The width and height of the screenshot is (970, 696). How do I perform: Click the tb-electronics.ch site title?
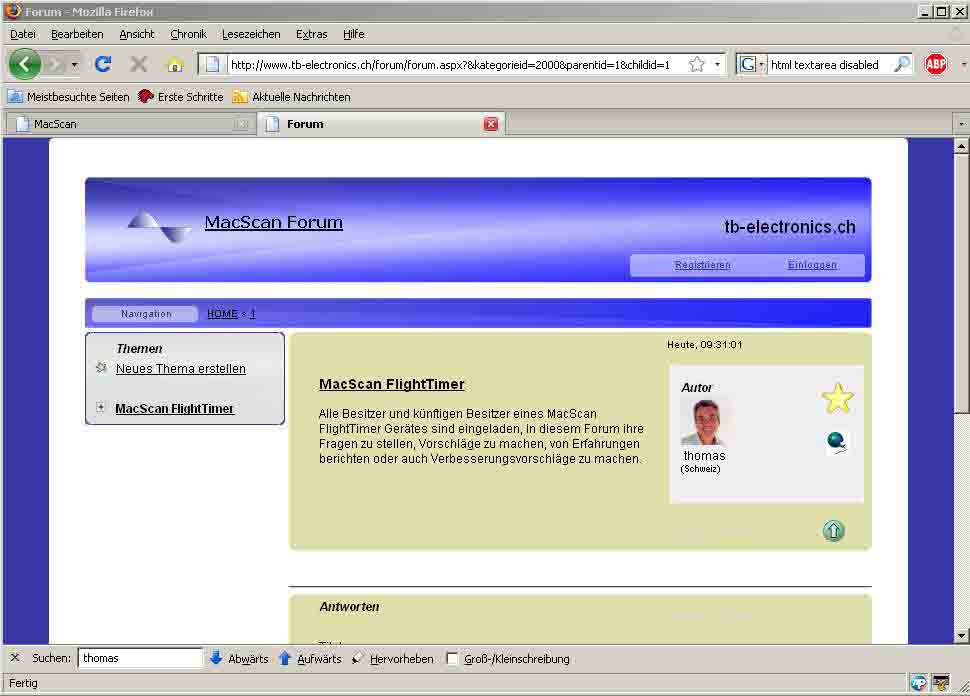[790, 227]
